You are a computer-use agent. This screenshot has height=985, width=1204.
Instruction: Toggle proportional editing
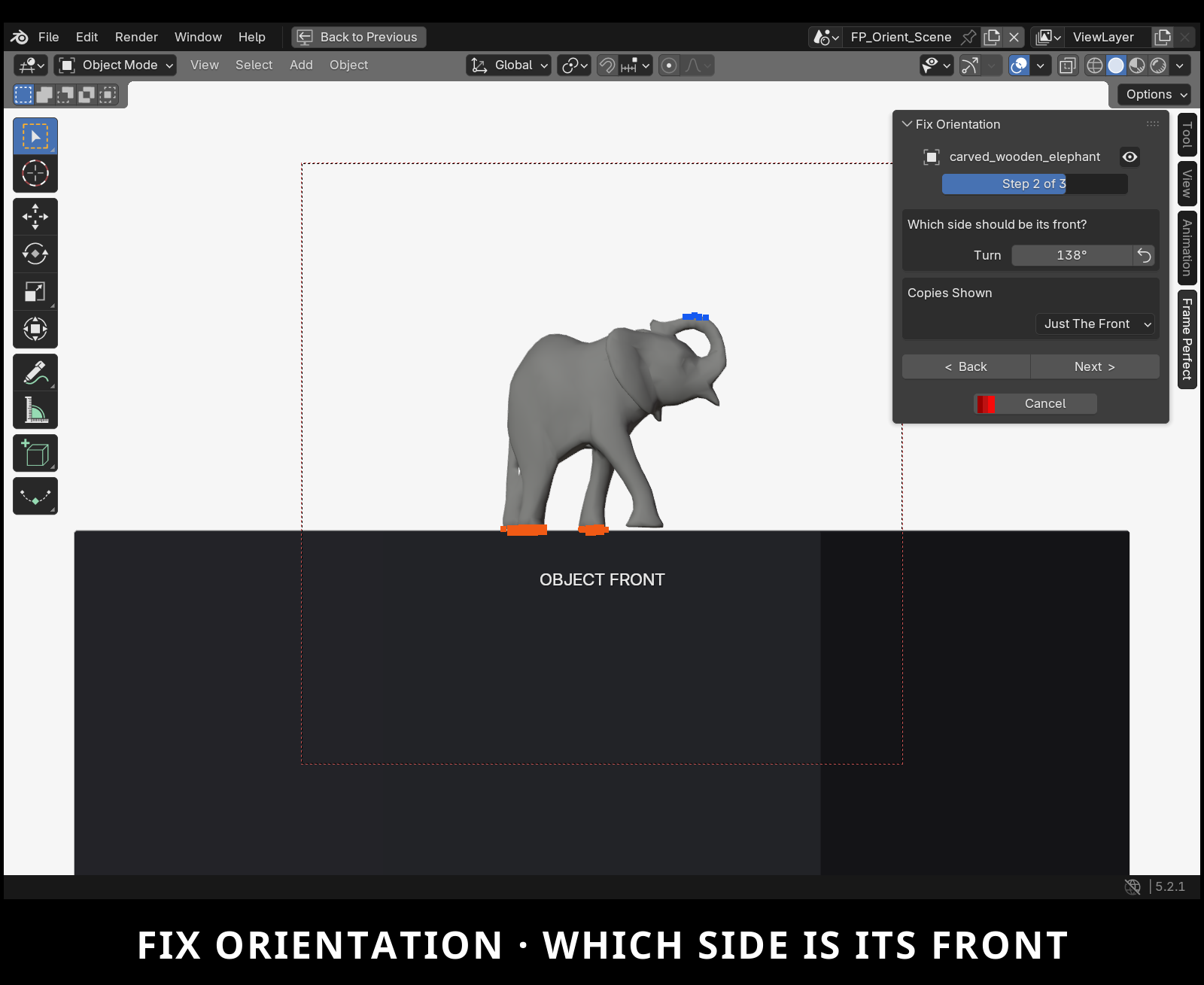coord(668,65)
